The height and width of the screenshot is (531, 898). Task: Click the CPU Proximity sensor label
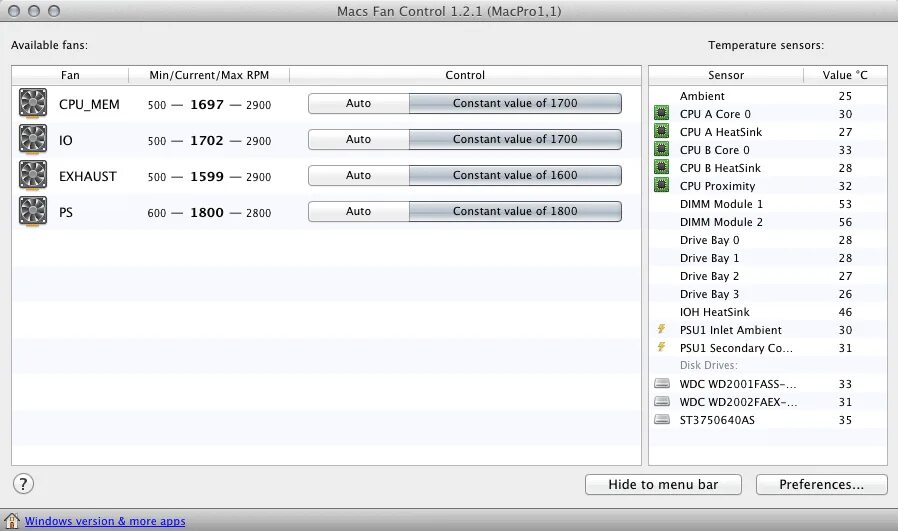[718, 186]
